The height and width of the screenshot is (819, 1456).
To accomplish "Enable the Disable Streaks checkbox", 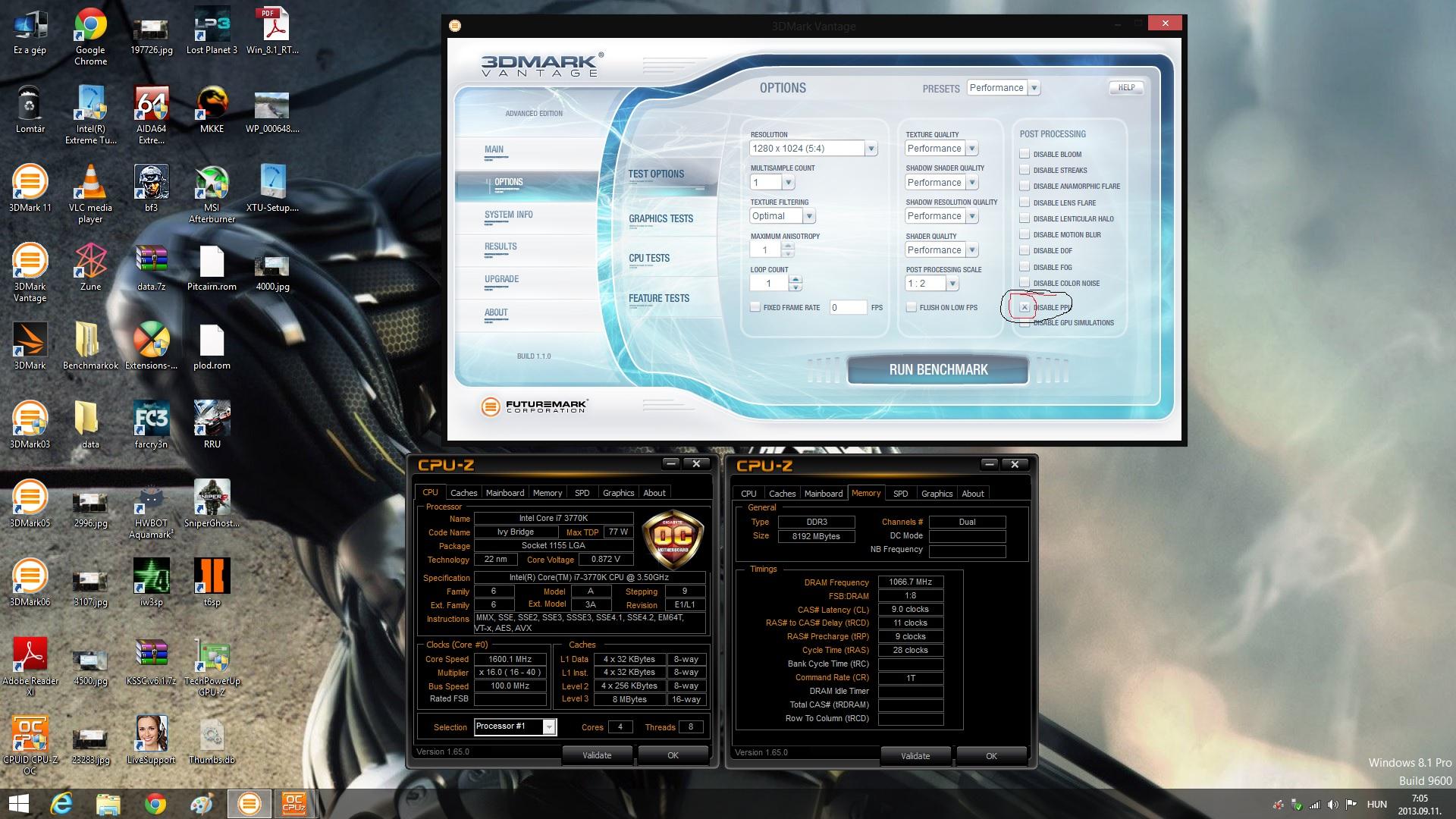I will 1025,170.
